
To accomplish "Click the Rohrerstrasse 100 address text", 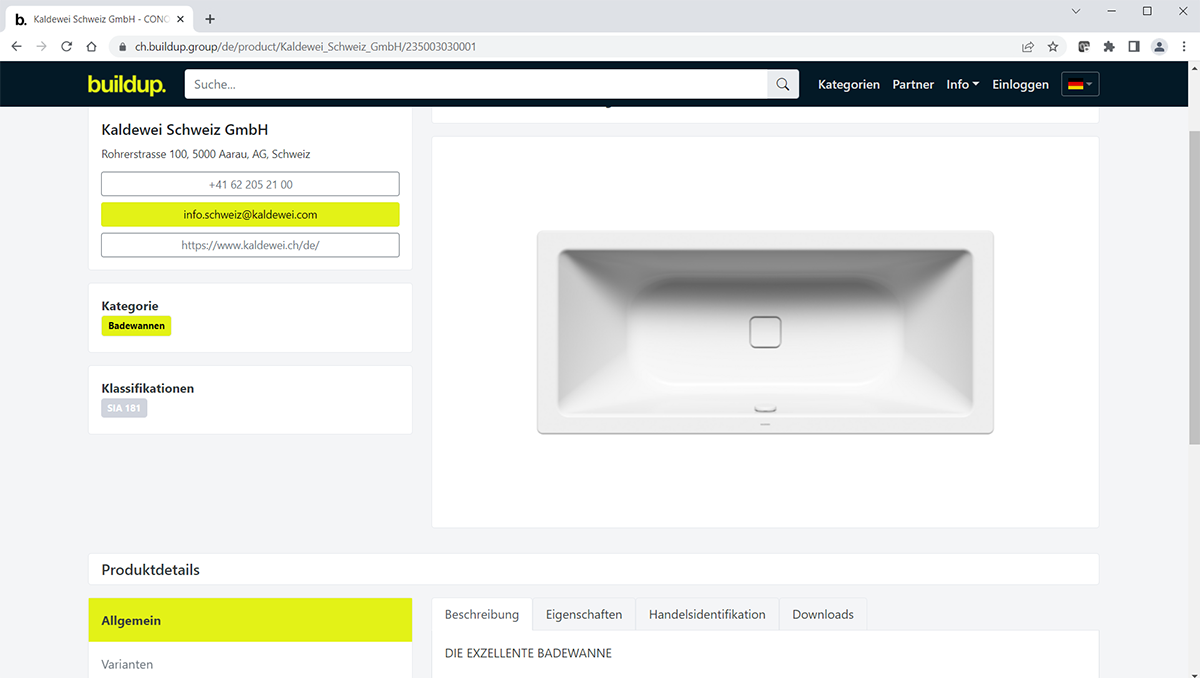I will click(206, 155).
